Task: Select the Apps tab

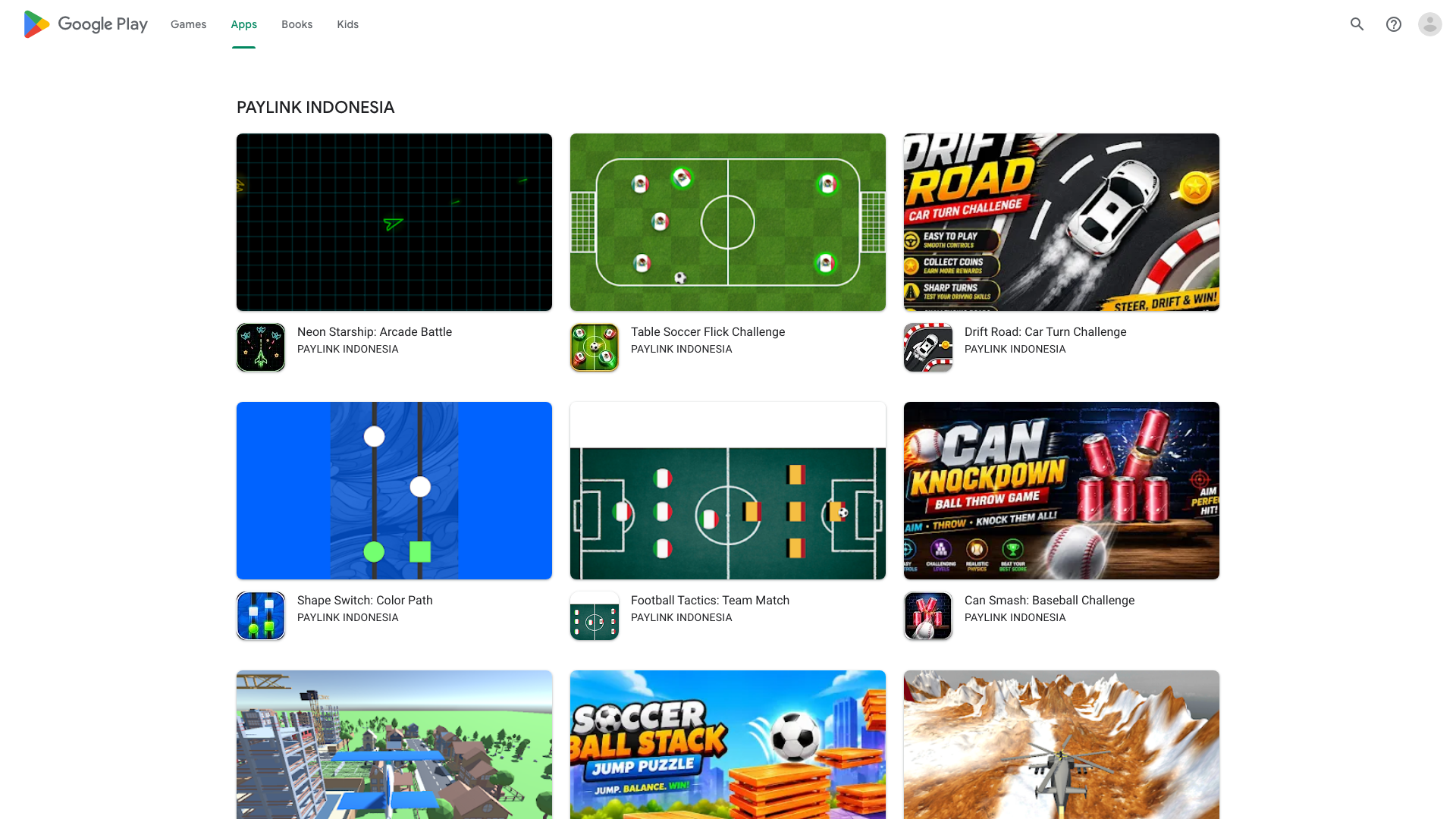Action: (244, 24)
